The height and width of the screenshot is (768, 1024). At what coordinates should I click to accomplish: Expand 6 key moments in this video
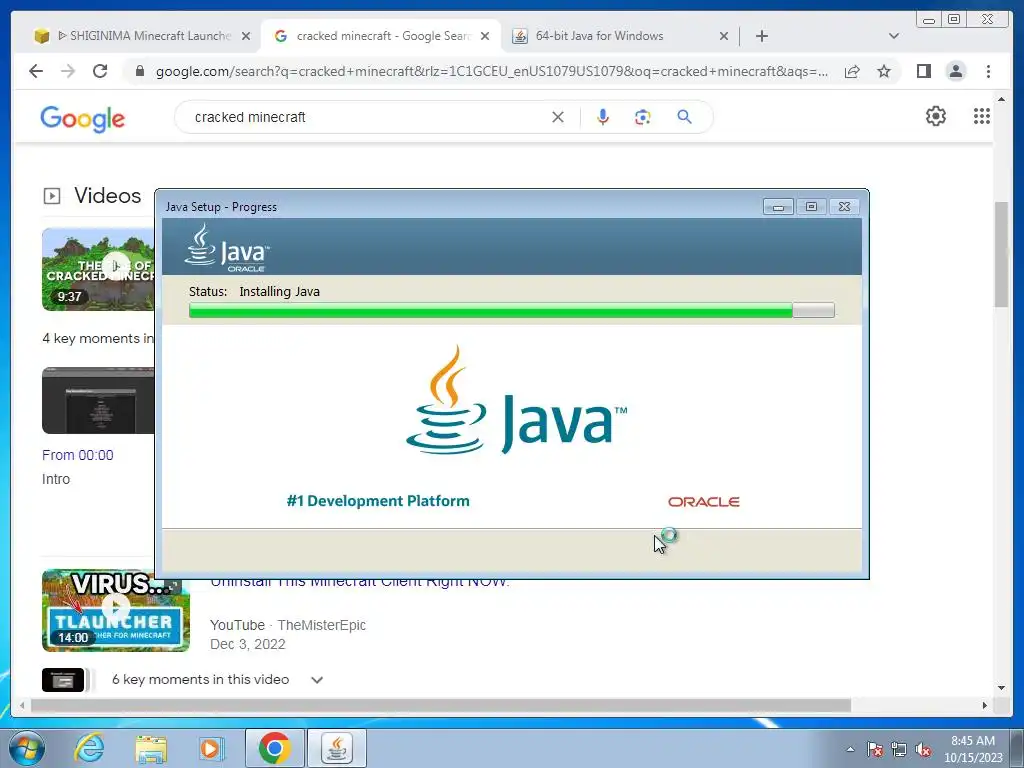(317, 680)
